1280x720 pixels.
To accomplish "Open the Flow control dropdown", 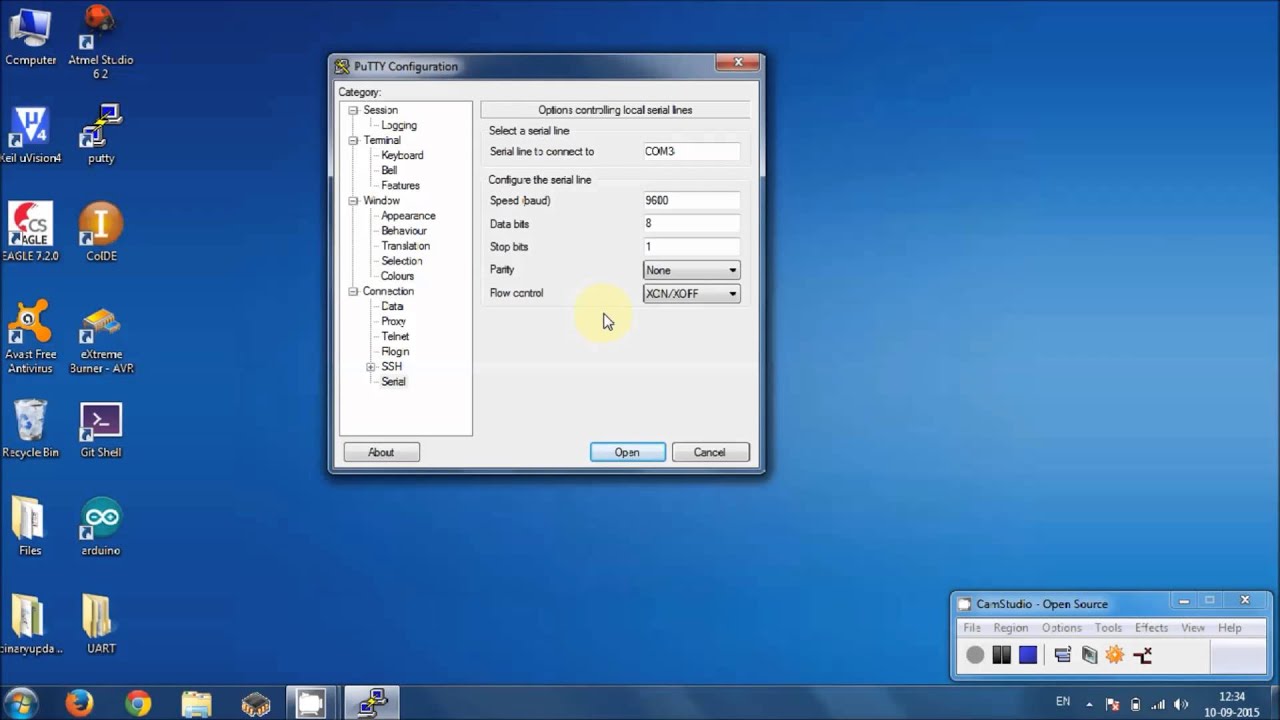I will pyautogui.click(x=691, y=293).
